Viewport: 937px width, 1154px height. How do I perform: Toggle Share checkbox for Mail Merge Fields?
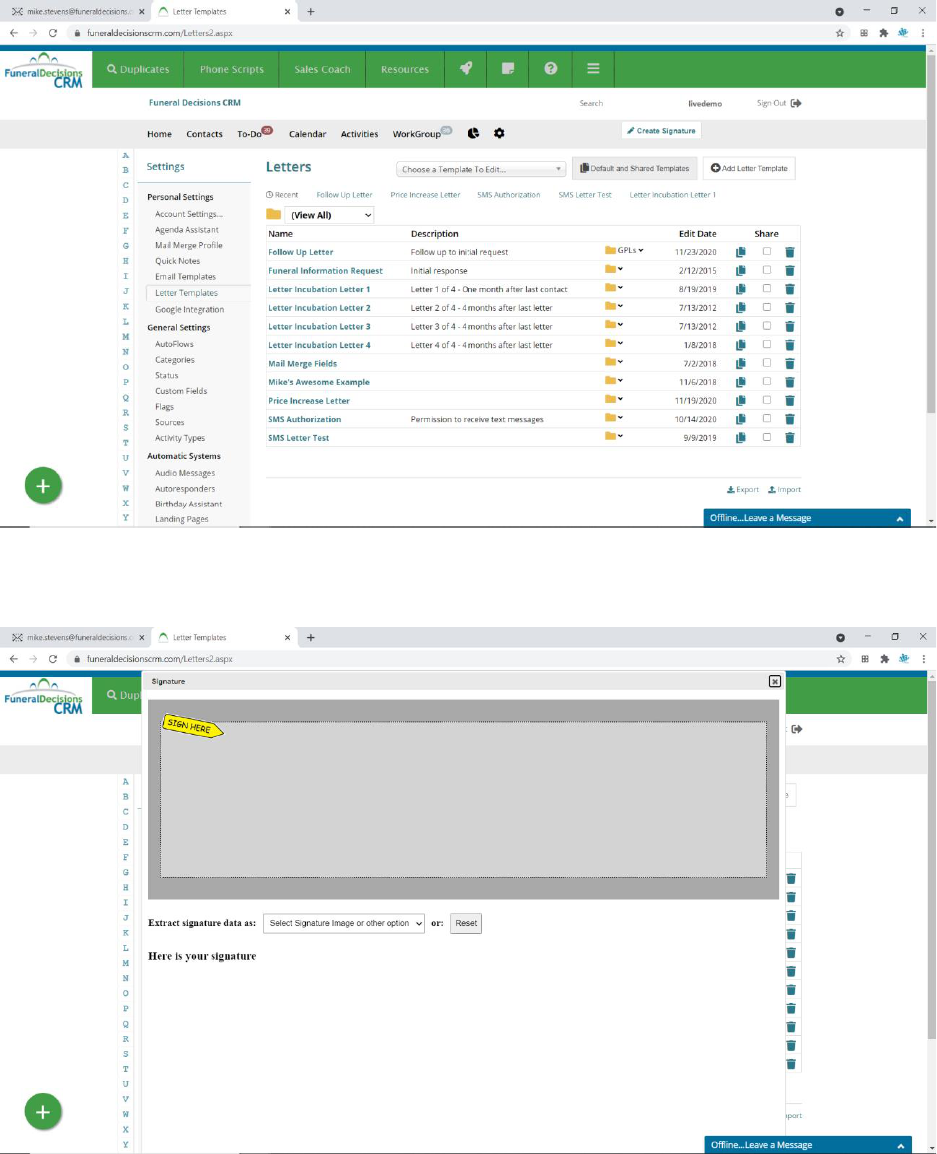(767, 363)
